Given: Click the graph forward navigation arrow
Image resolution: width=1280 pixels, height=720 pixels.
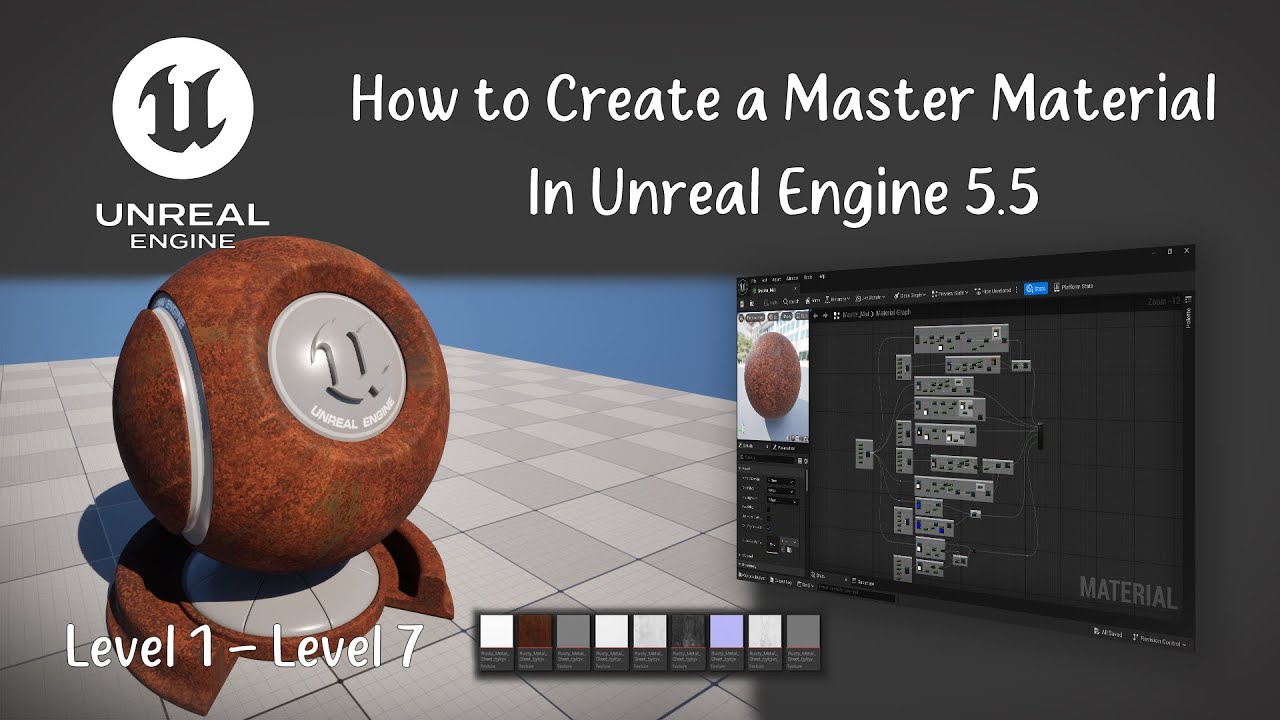Looking at the screenshot, I should point(825,316).
